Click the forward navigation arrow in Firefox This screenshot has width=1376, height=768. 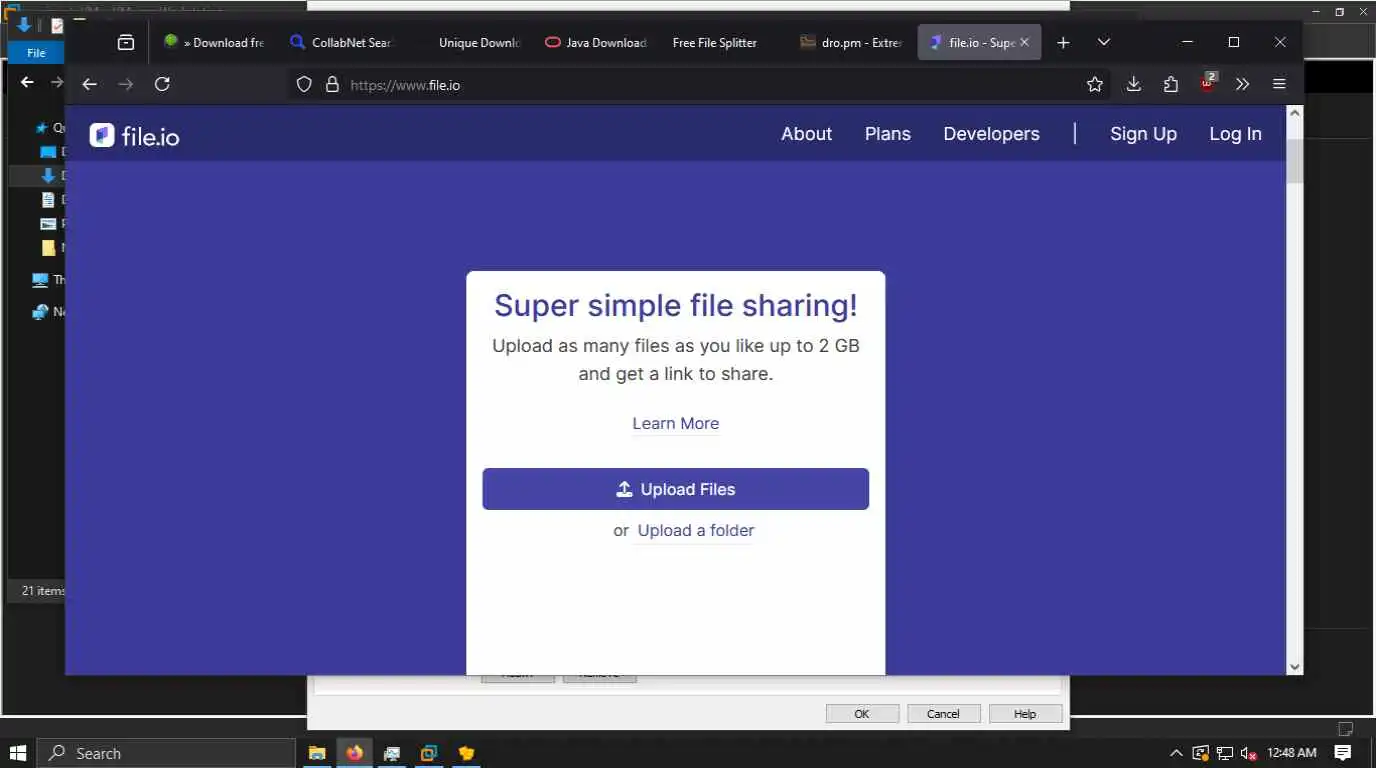(x=125, y=85)
